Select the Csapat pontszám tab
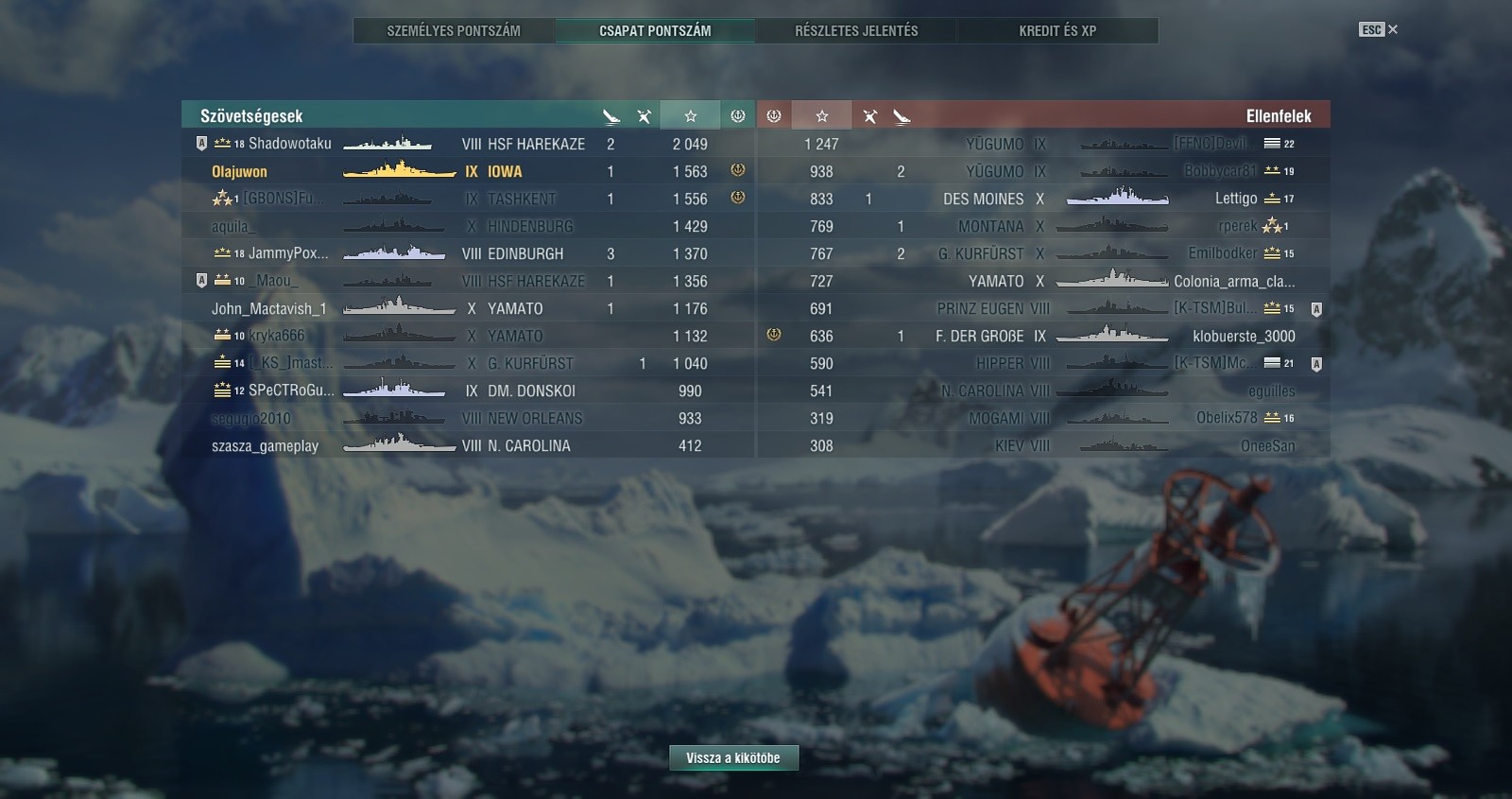1512x799 pixels. pos(655,30)
